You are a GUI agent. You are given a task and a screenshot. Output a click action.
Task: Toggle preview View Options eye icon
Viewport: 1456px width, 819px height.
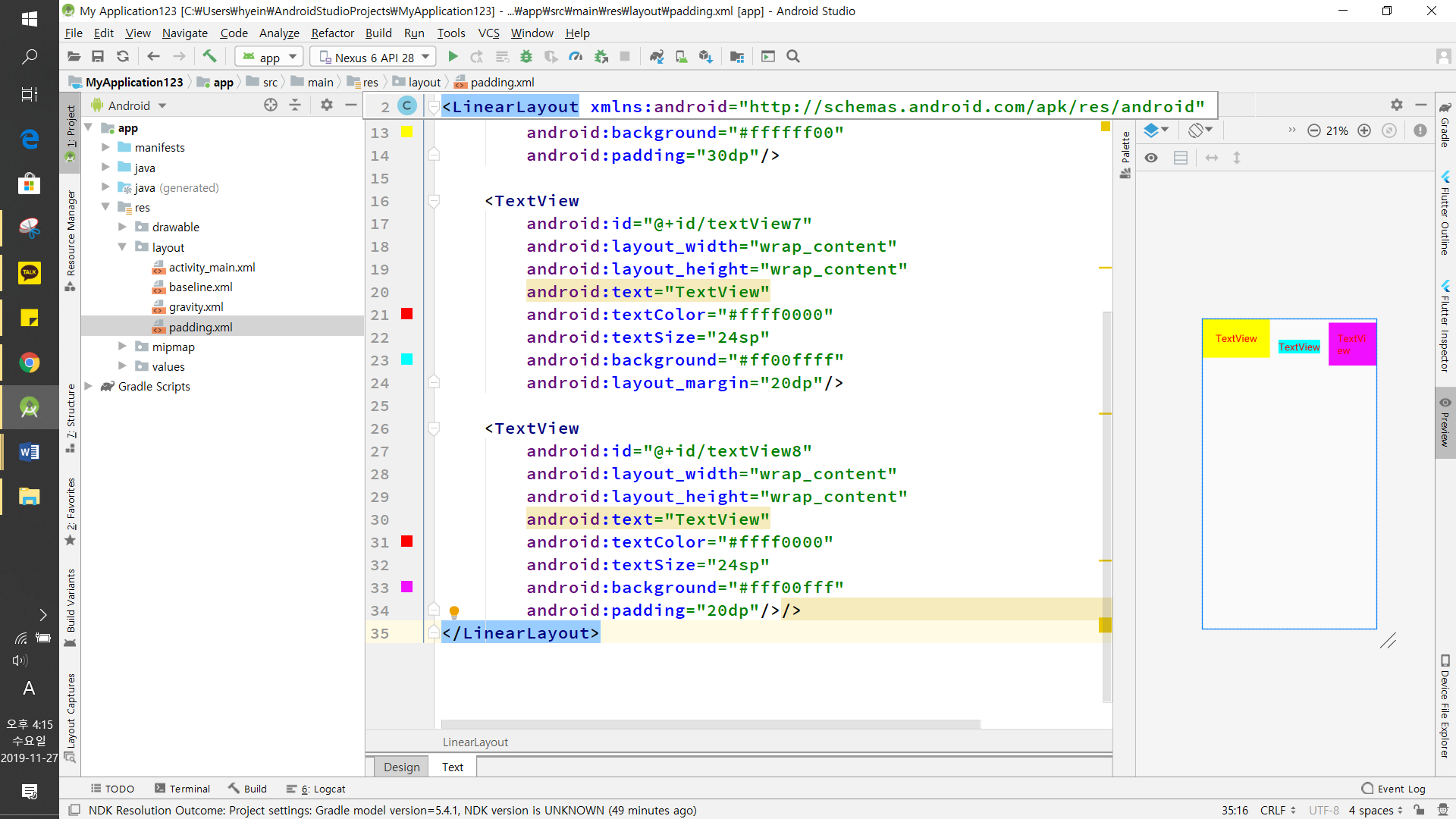coord(1151,158)
